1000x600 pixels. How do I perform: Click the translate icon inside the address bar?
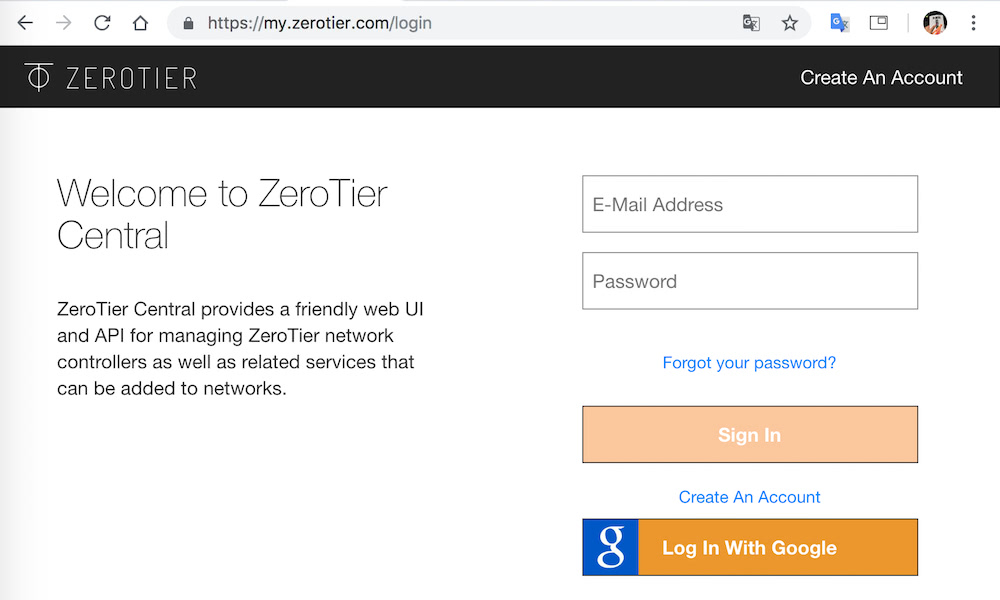coord(751,24)
